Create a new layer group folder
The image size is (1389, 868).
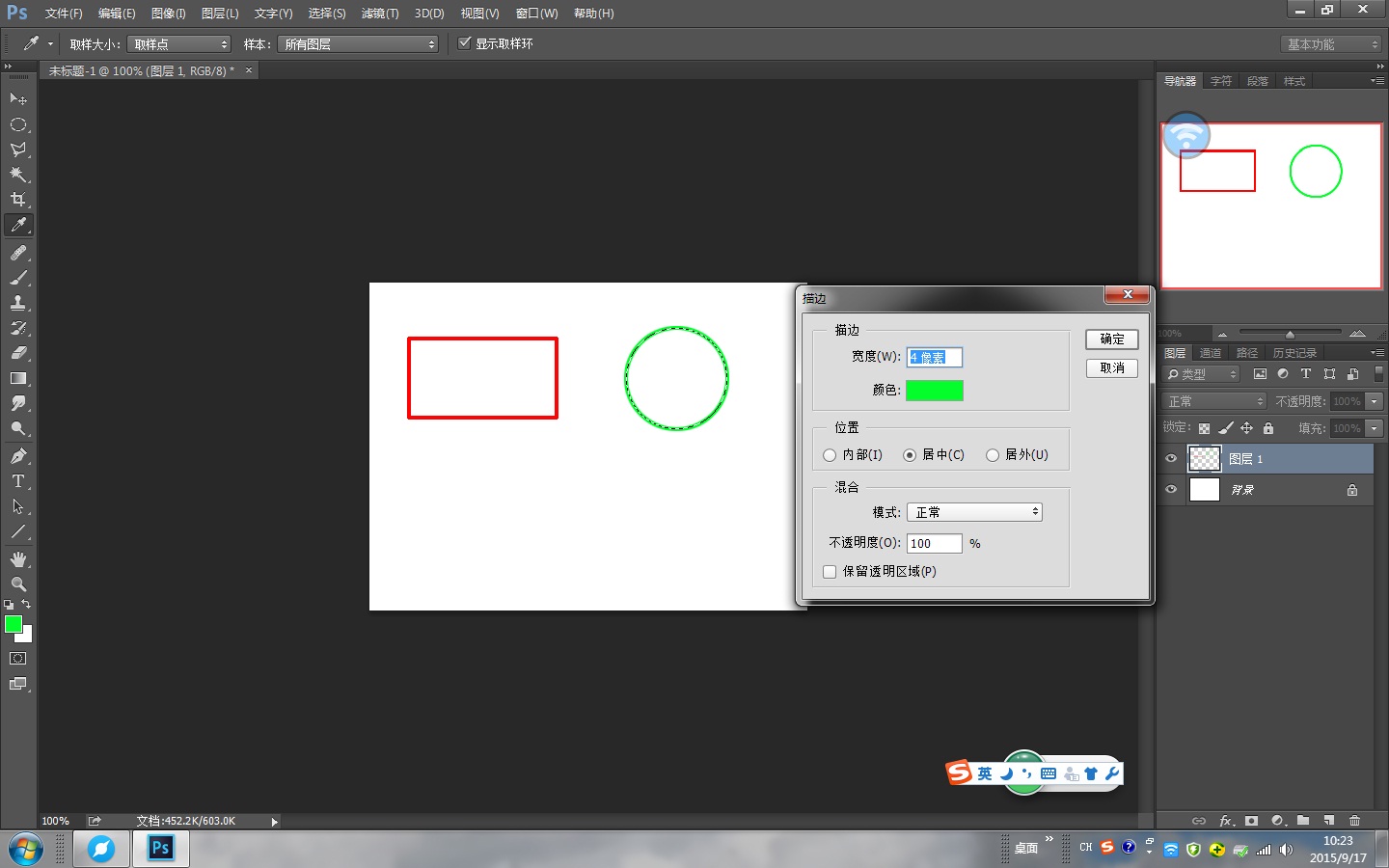click(1303, 821)
